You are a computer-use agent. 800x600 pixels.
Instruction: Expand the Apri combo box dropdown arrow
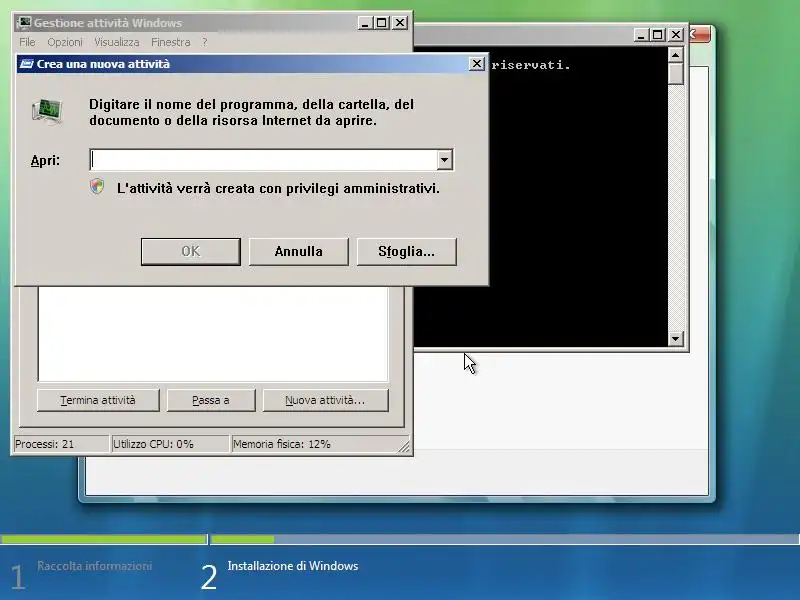(444, 160)
